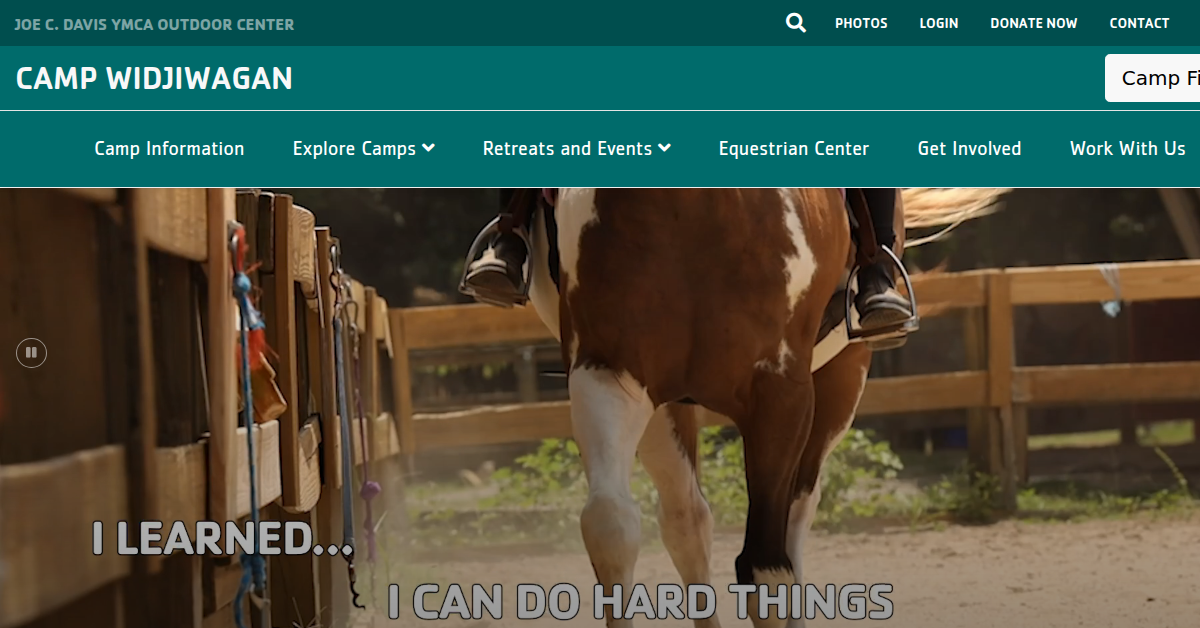The image size is (1200, 628).
Task: Open the Camp Information menu item
Action: 169,148
